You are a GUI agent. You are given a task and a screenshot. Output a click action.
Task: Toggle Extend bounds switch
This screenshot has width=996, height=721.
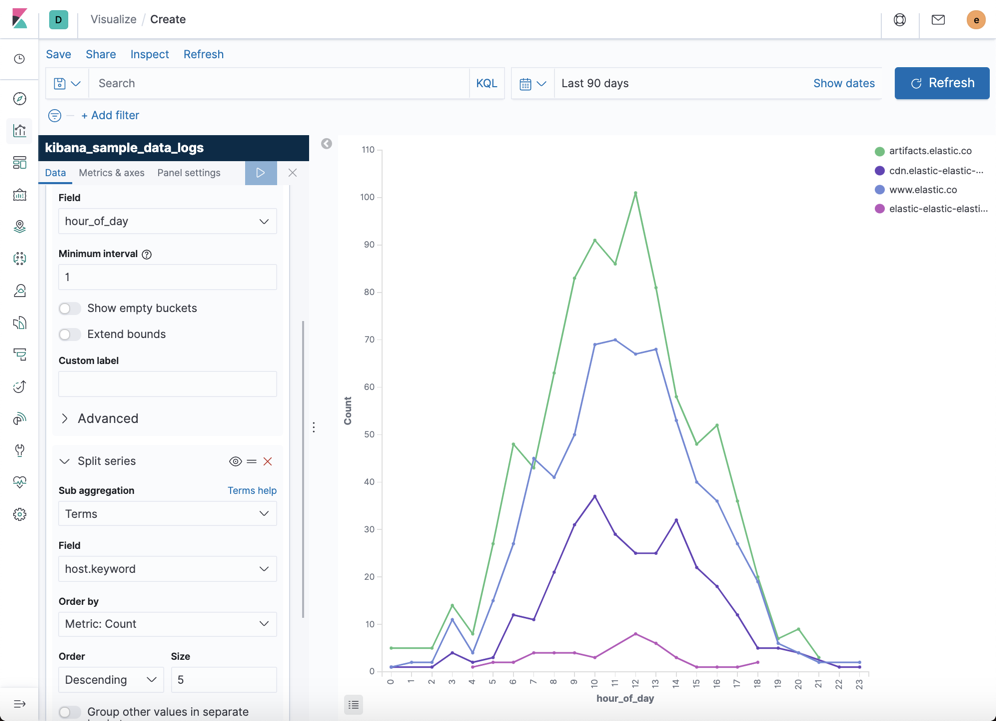pos(70,334)
